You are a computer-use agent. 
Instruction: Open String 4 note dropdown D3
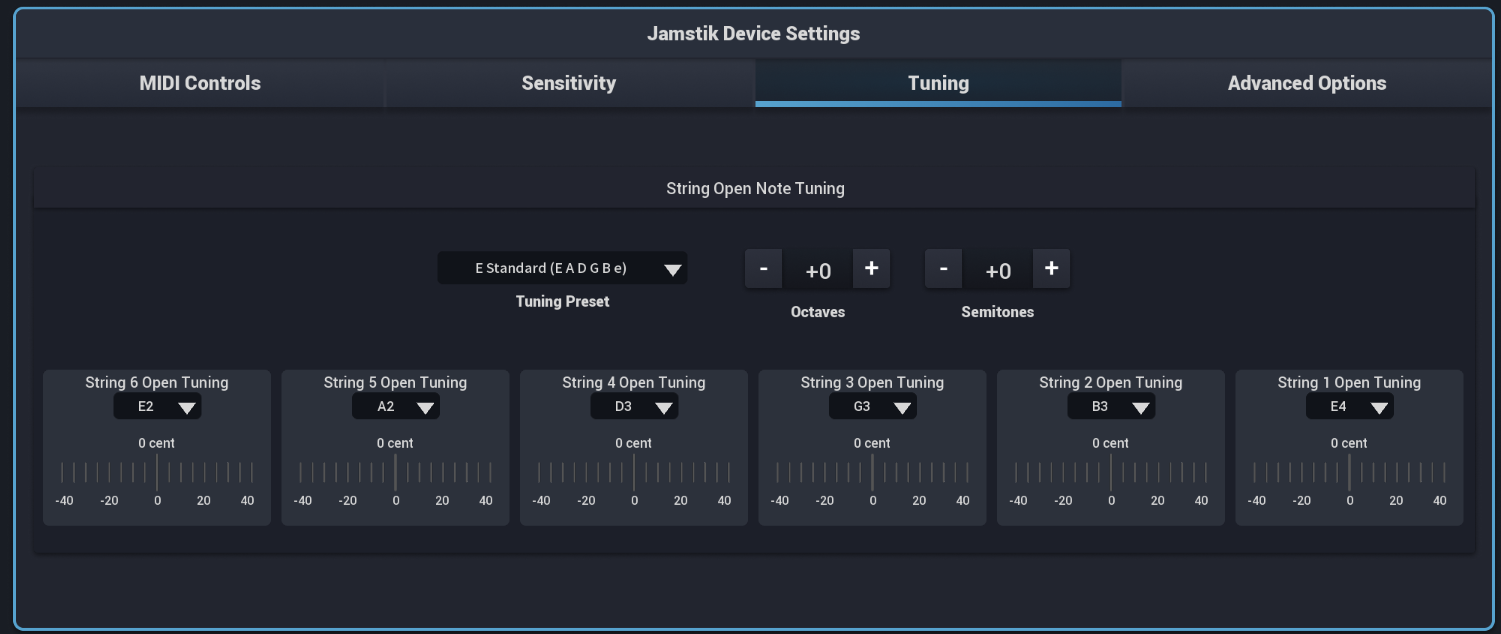634,406
